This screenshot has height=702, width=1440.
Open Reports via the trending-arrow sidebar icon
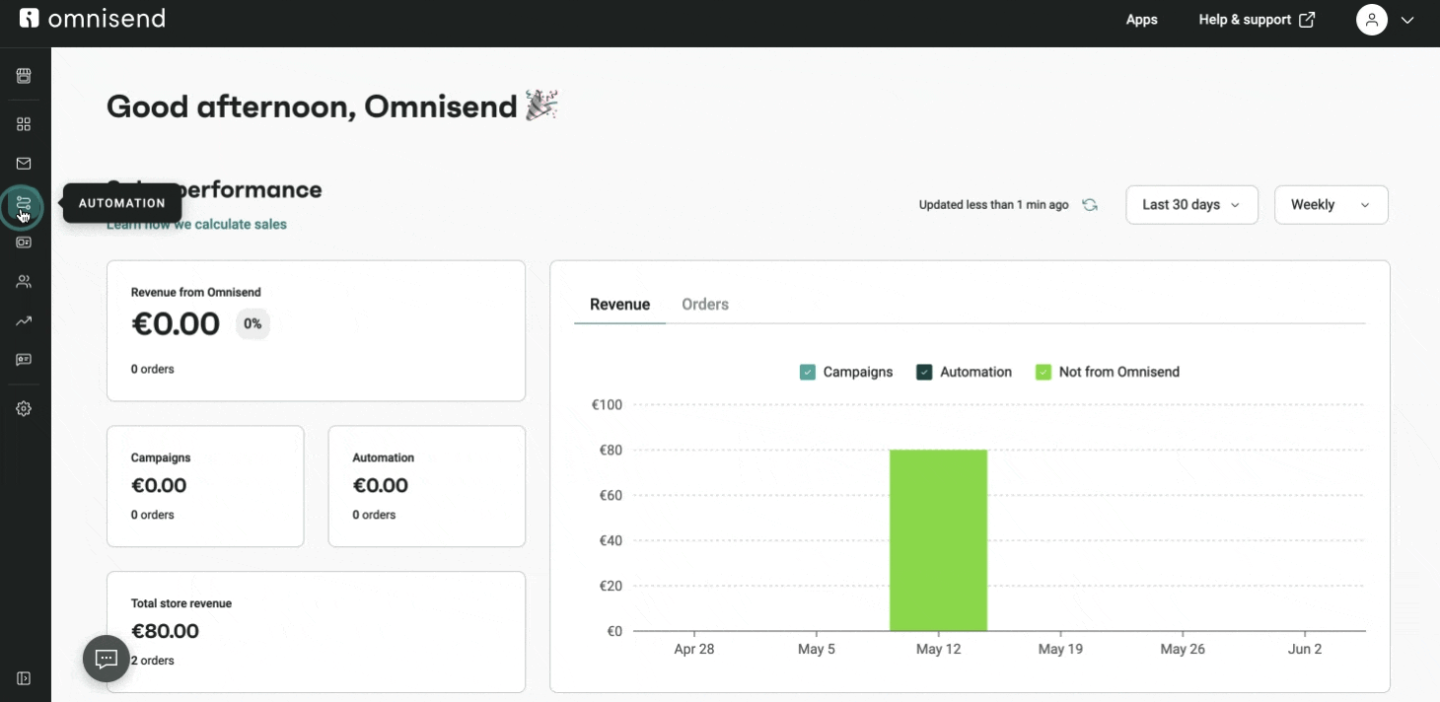coord(24,321)
